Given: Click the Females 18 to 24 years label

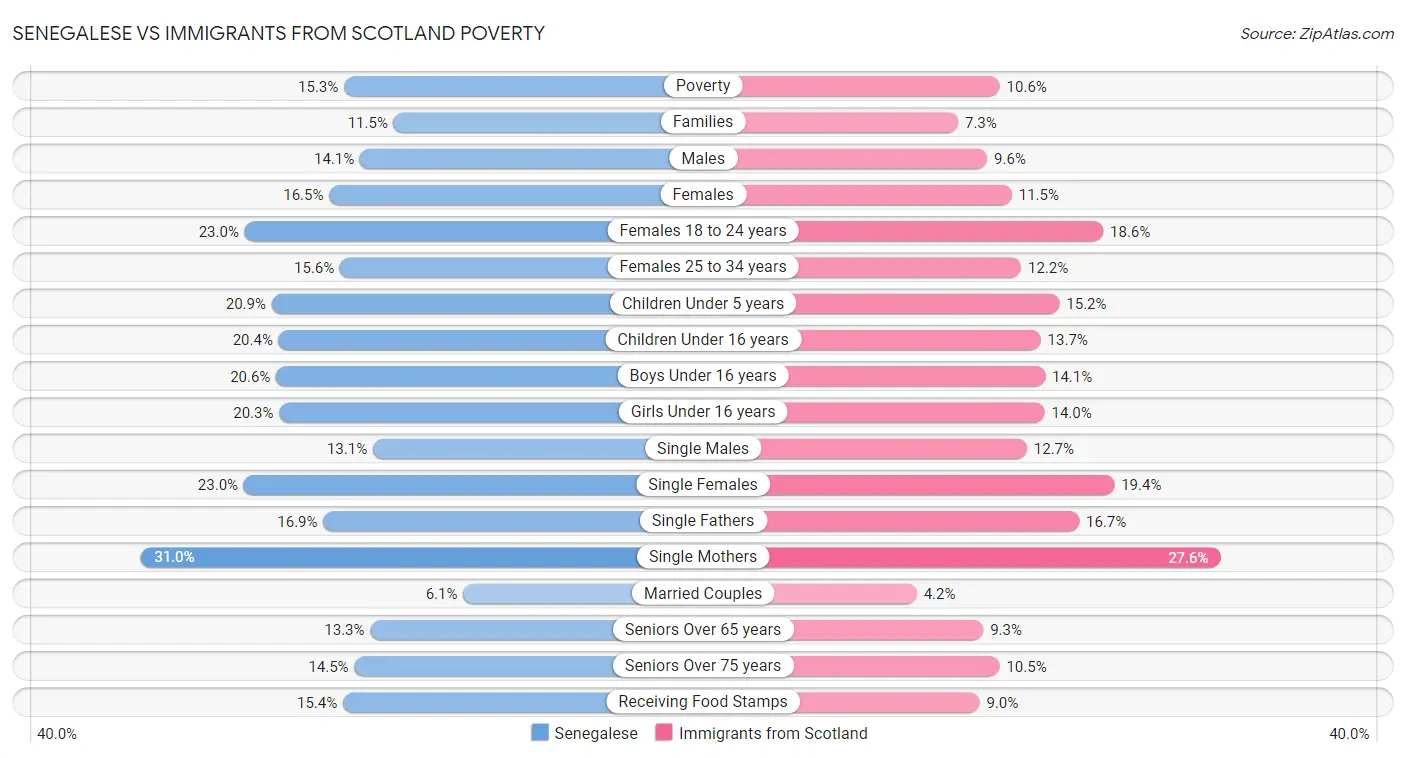Looking at the screenshot, I should click(703, 231).
